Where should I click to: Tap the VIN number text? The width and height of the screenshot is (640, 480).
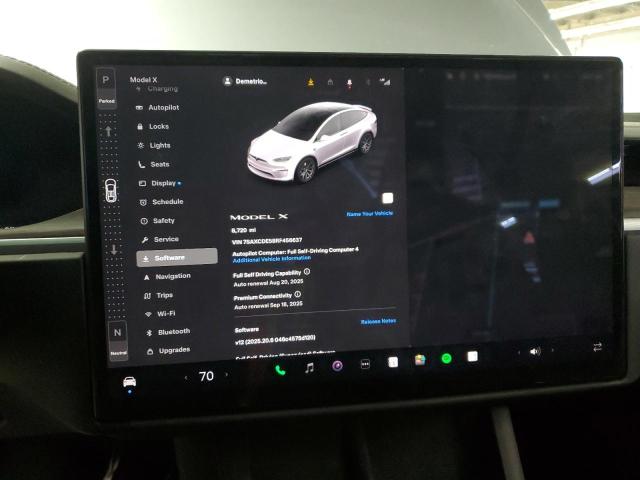click(x=267, y=241)
